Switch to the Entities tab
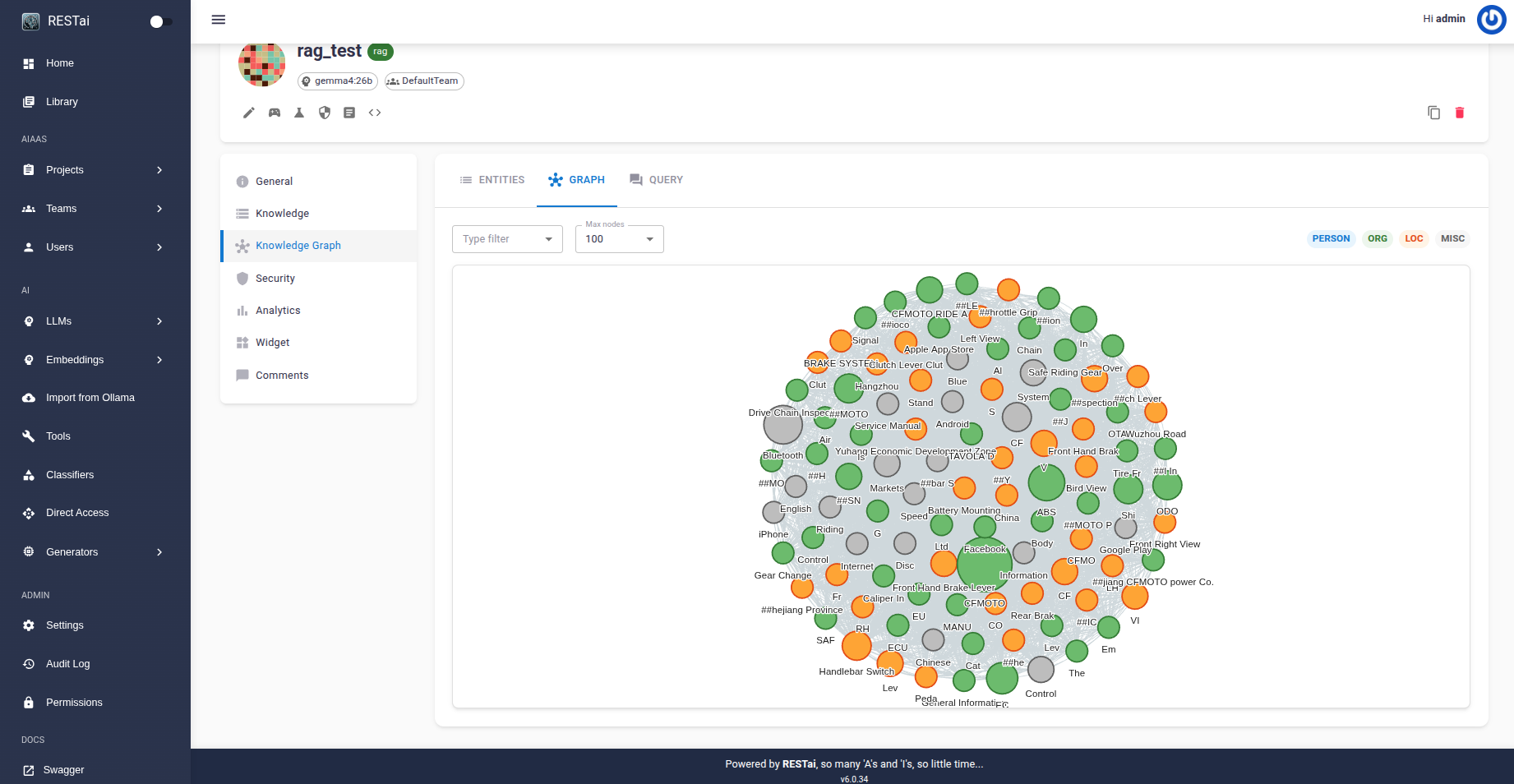 pyautogui.click(x=492, y=180)
